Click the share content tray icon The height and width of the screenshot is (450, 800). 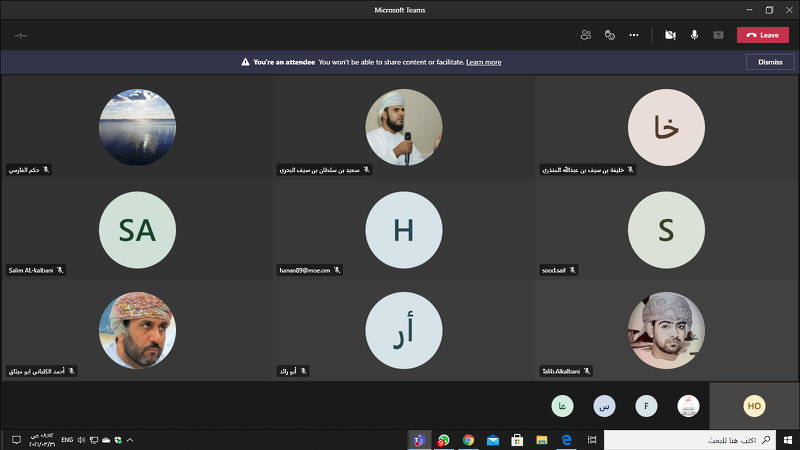coord(718,35)
